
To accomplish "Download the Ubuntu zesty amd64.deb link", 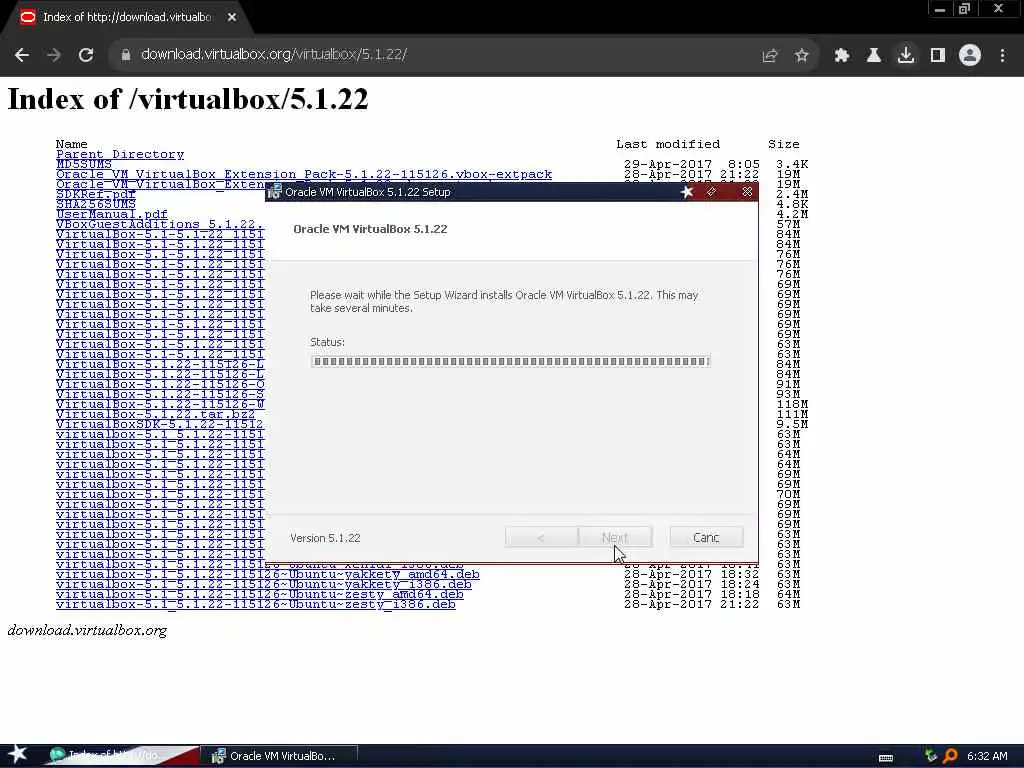I will (260, 594).
